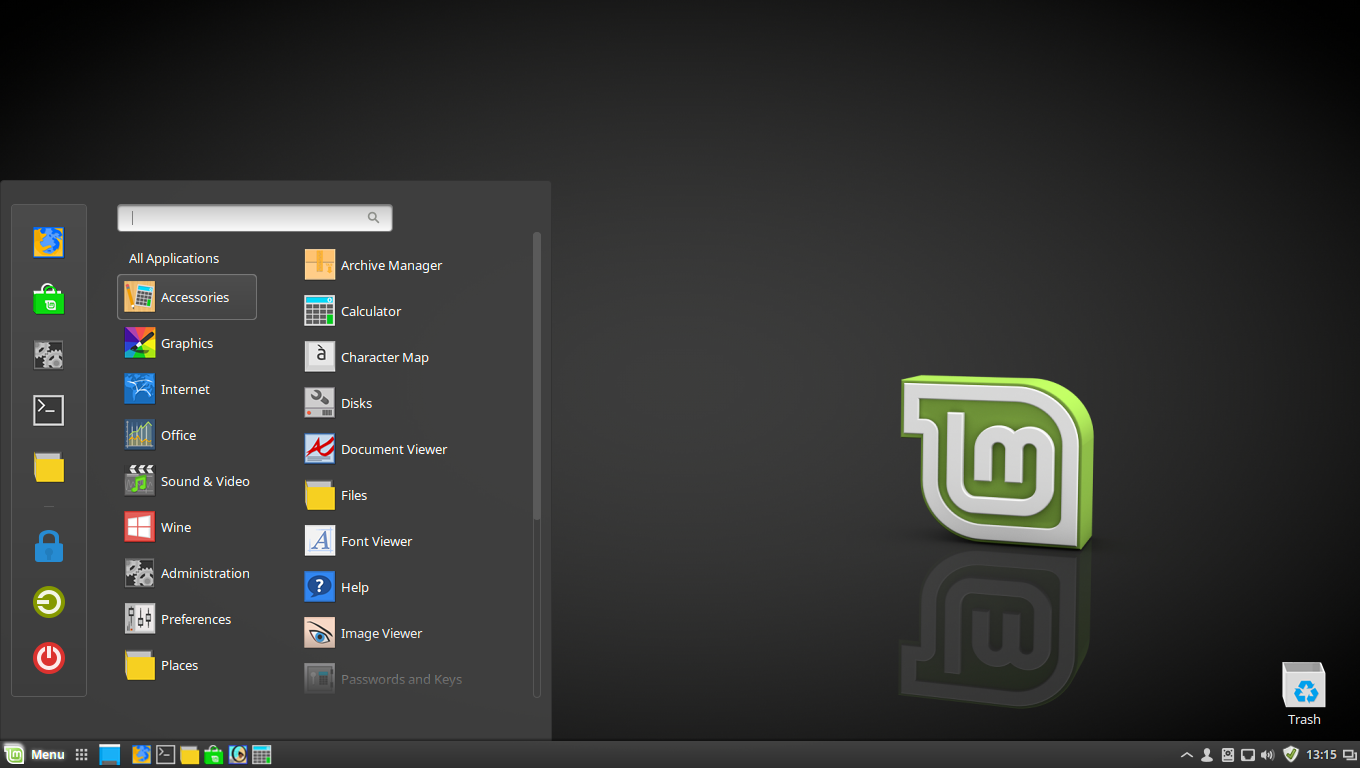Launch Calculator from the panel
The width and height of the screenshot is (1360, 768).
click(x=262, y=755)
